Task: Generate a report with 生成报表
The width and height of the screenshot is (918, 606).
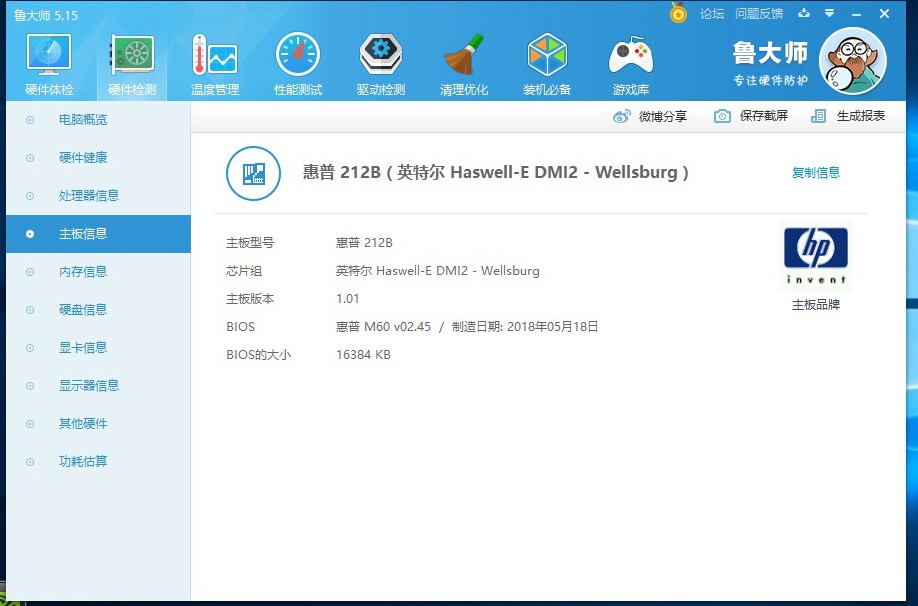Action: pyautogui.click(x=848, y=116)
